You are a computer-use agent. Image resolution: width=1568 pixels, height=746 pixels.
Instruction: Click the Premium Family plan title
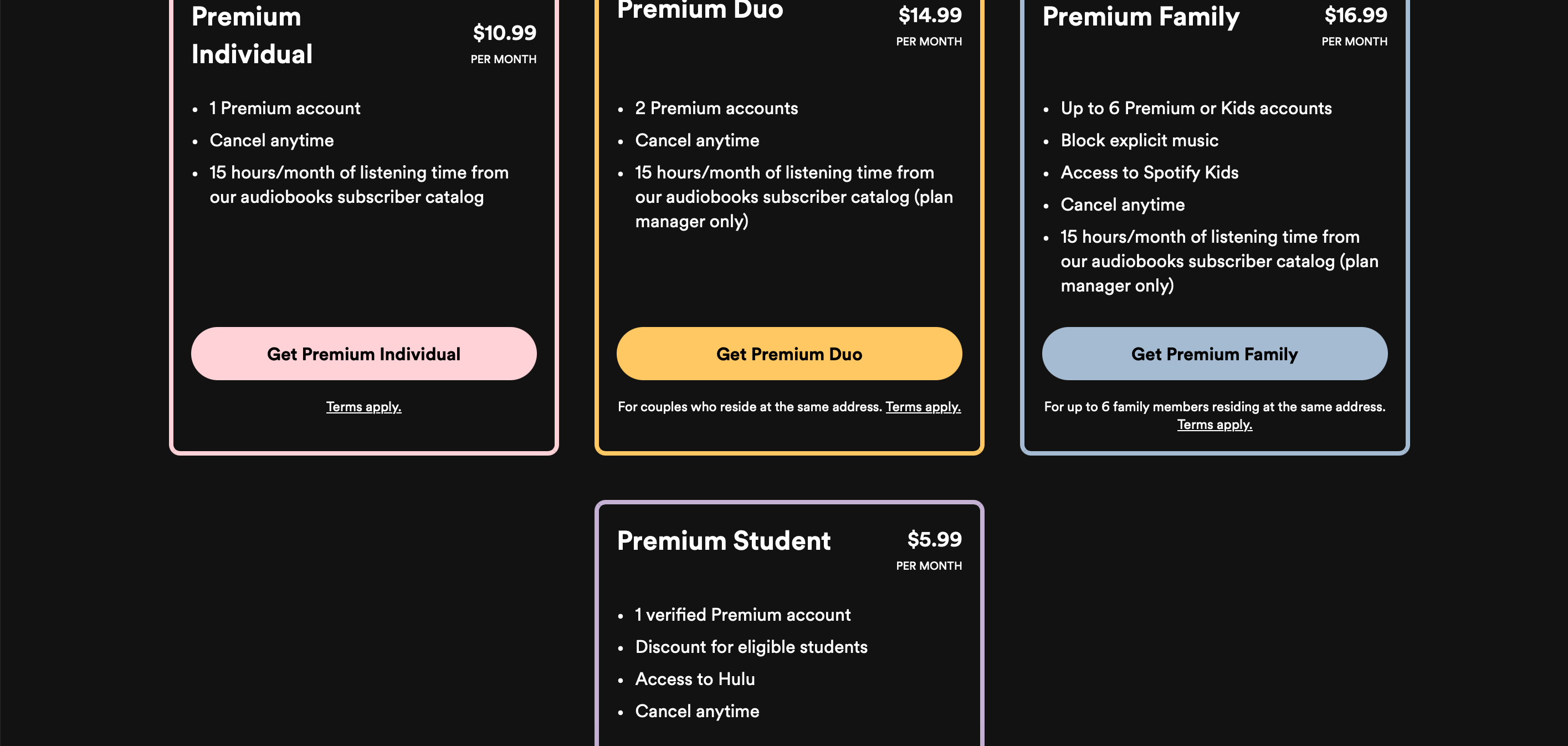pyautogui.click(x=1140, y=17)
